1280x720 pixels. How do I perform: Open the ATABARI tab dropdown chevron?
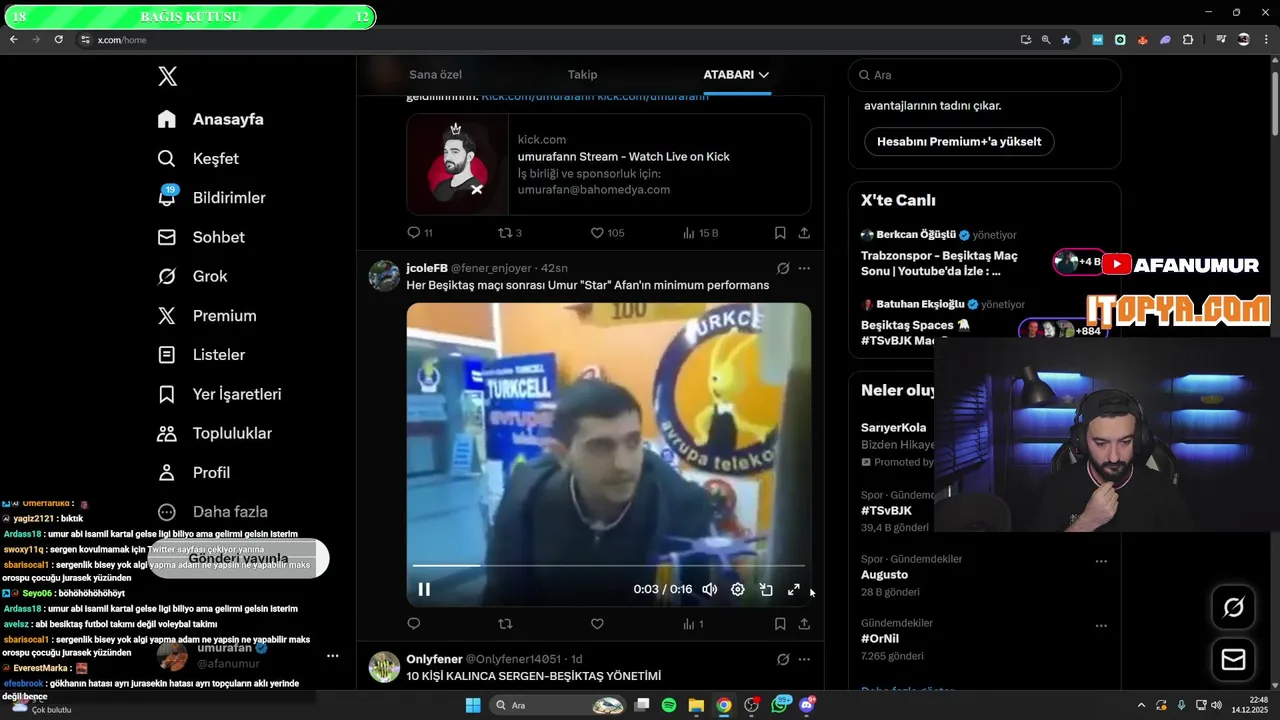(x=764, y=75)
